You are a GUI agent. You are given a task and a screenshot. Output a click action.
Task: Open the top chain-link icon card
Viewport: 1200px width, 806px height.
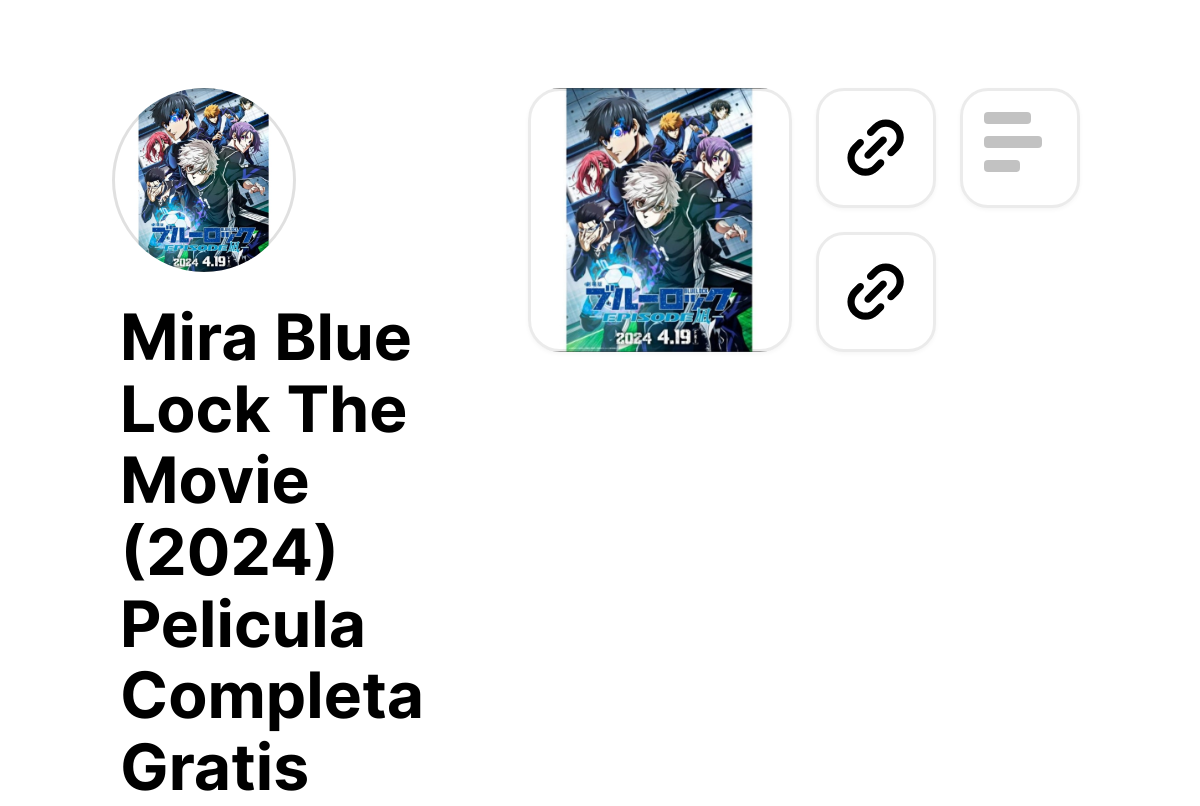point(876,148)
